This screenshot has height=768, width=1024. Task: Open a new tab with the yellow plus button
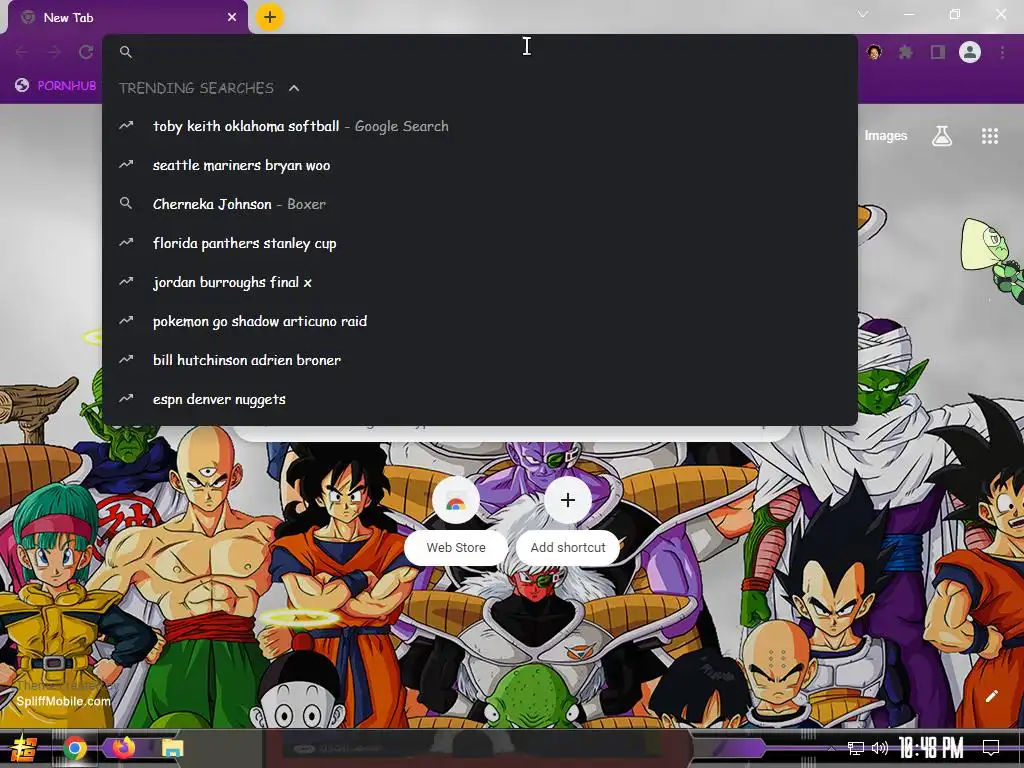pos(270,17)
